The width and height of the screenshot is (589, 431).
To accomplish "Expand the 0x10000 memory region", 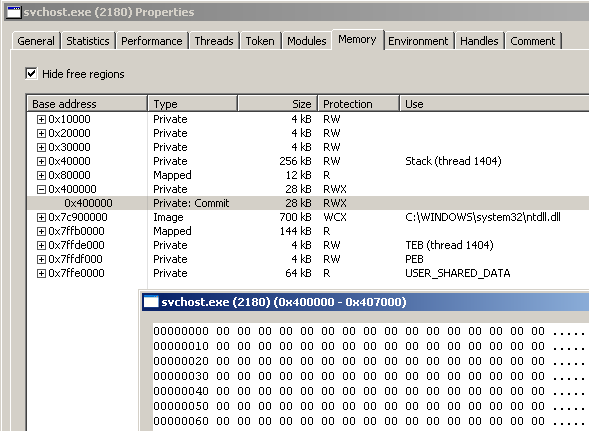I will point(41,119).
